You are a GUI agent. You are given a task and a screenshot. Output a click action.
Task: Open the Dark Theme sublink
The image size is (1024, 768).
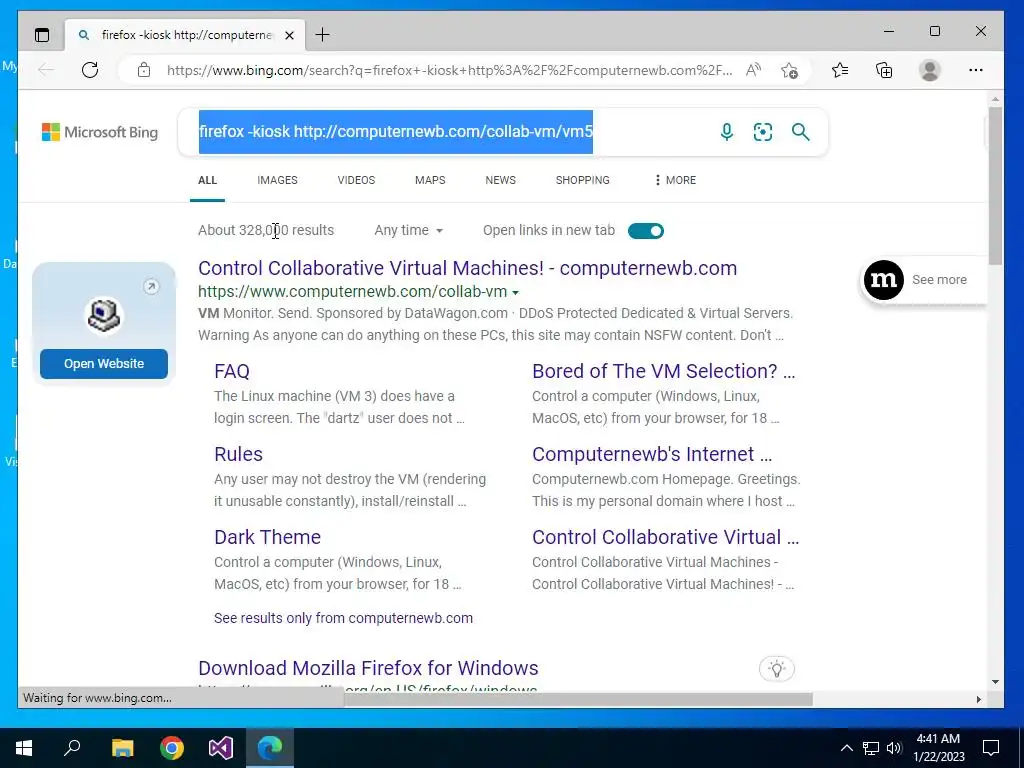coord(267,537)
